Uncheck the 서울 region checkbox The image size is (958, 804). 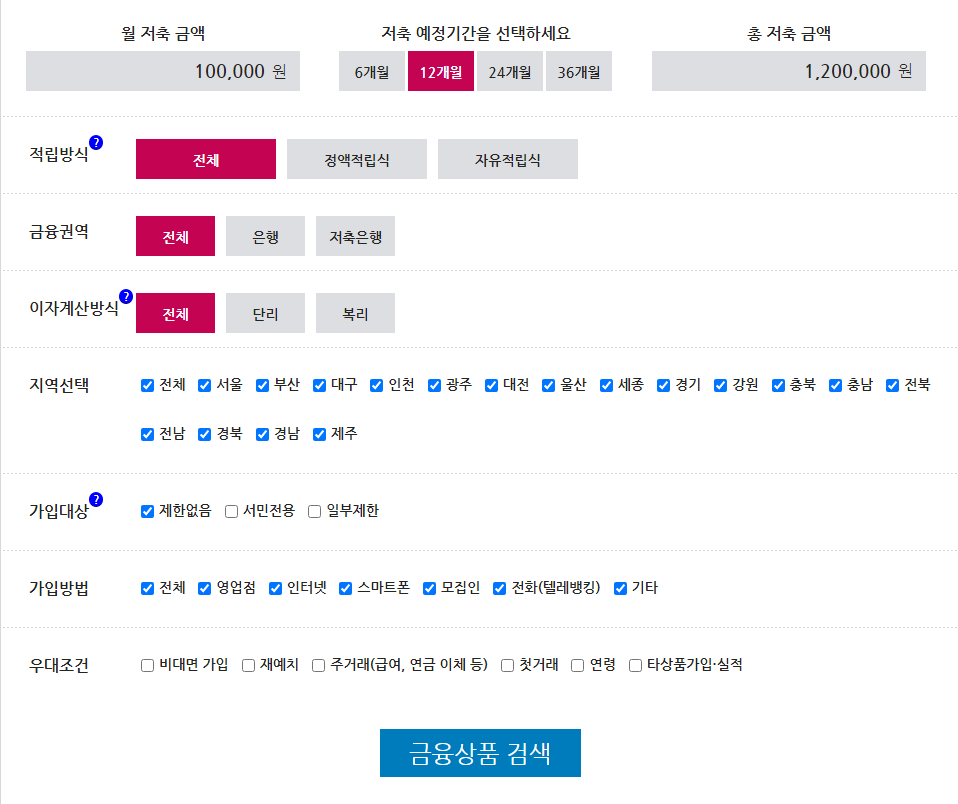click(203, 384)
